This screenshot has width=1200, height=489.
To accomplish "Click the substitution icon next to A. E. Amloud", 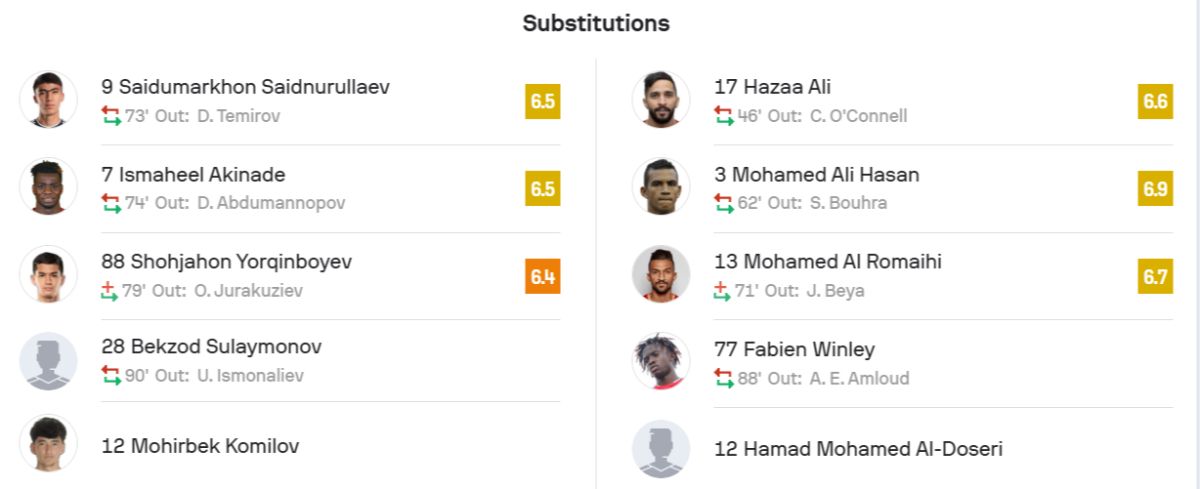I will [724, 378].
